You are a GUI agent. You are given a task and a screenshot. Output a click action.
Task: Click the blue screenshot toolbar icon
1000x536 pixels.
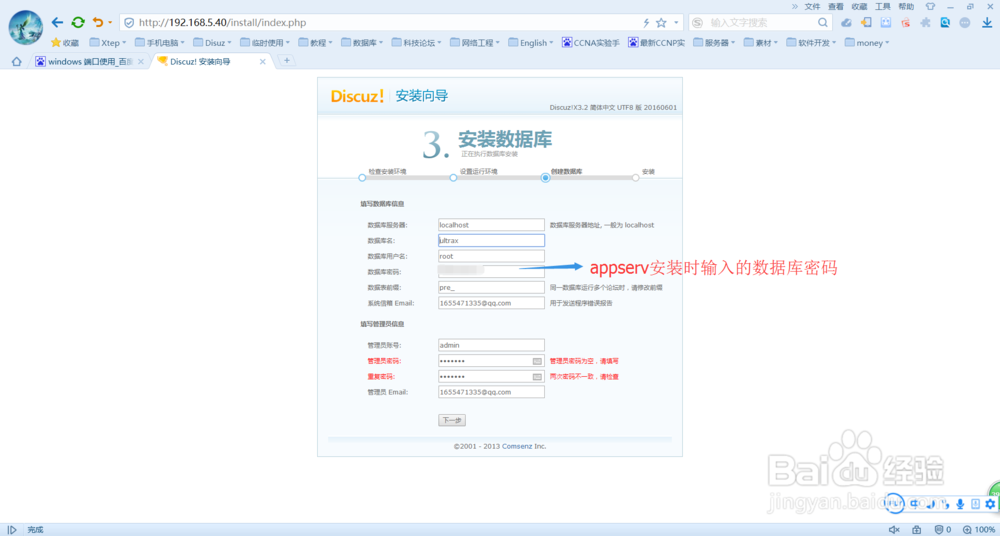click(x=886, y=22)
